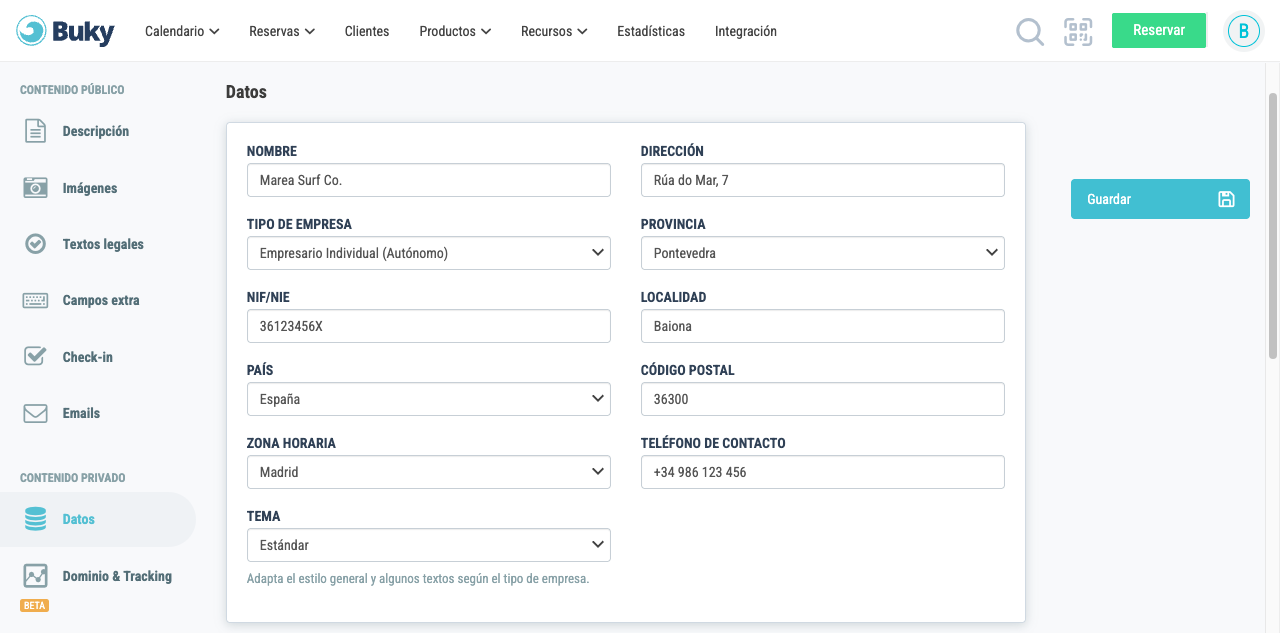Click the 'Adapta el estilo general' help text
Image resolution: width=1280 pixels, height=633 pixels.
418,579
